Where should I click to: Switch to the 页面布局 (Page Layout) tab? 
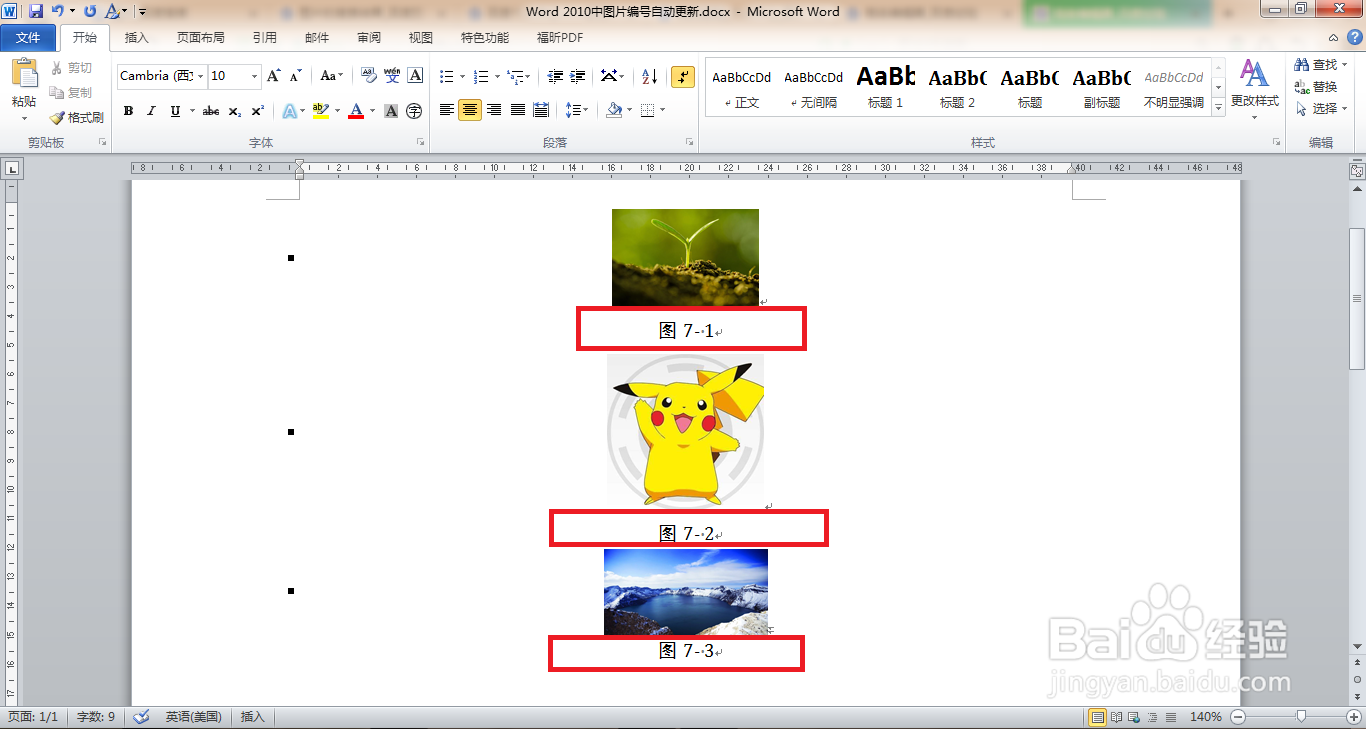(x=201, y=38)
